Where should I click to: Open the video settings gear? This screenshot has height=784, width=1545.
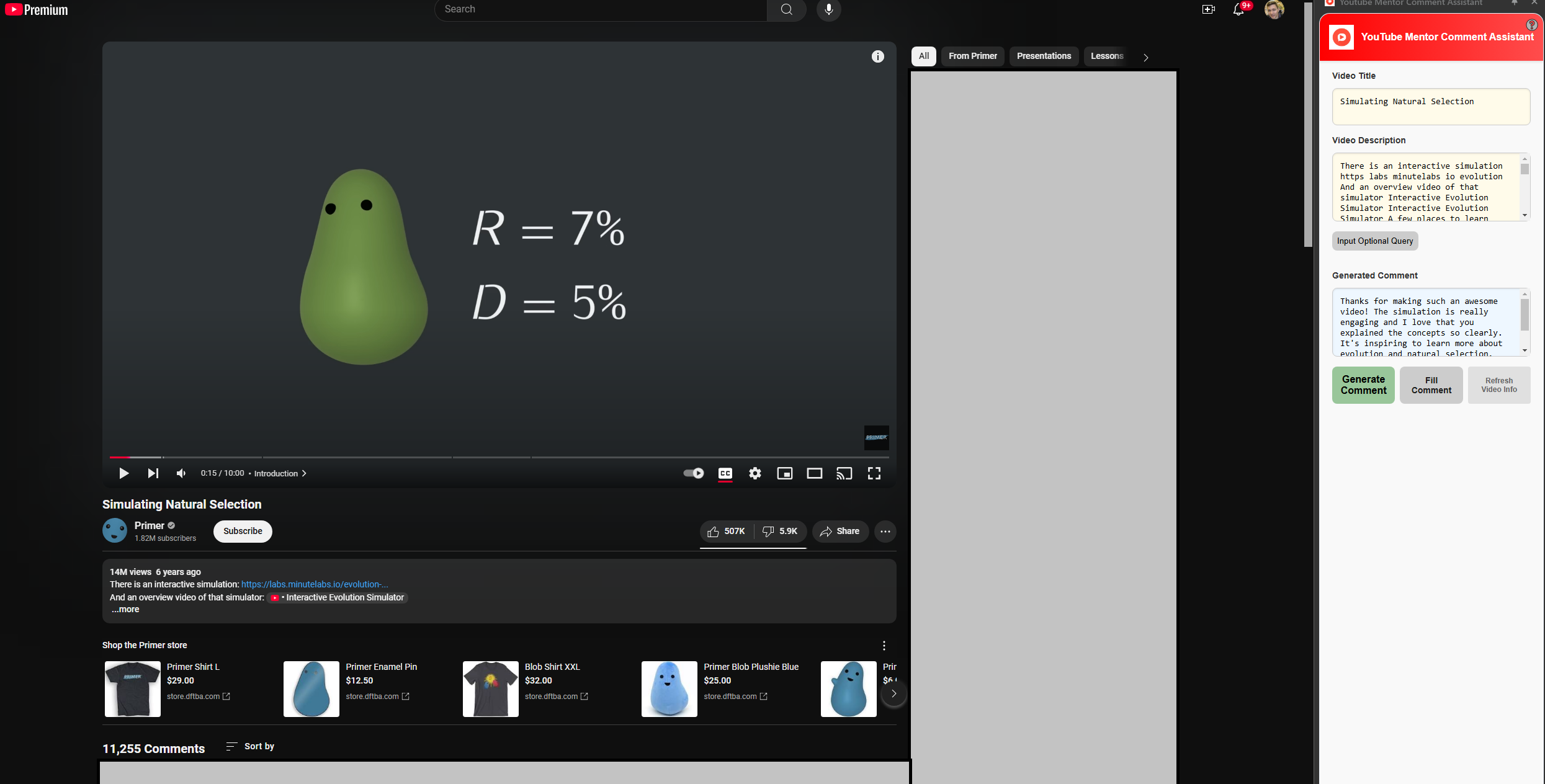(x=755, y=473)
